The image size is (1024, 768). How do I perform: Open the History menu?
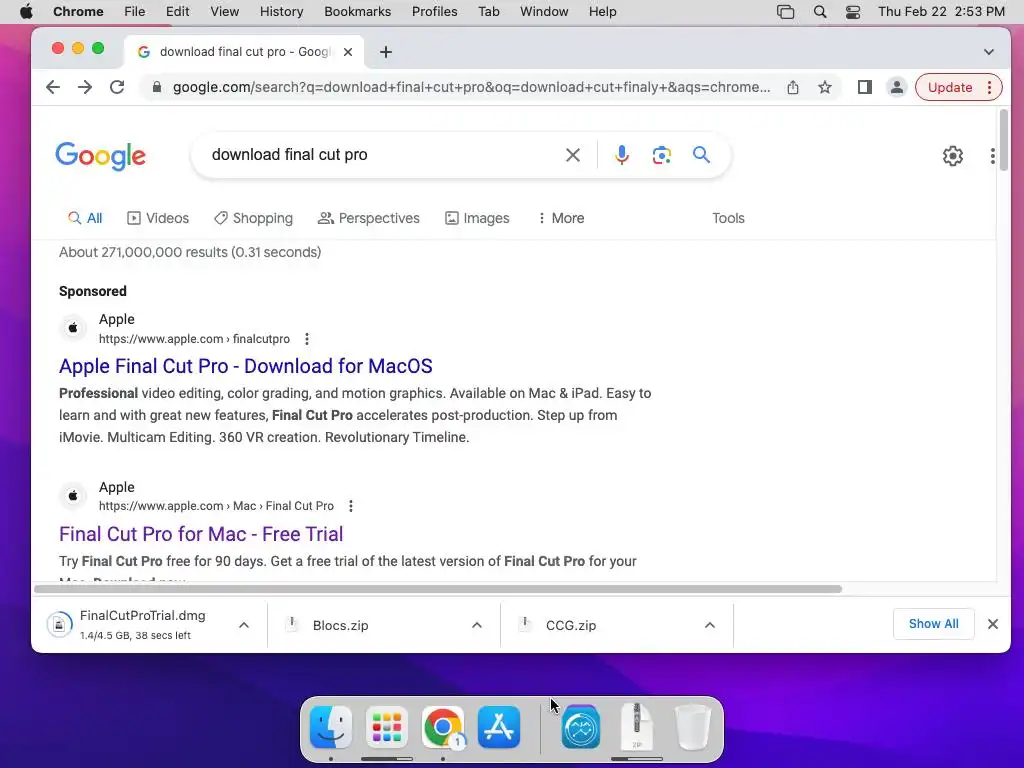(281, 12)
